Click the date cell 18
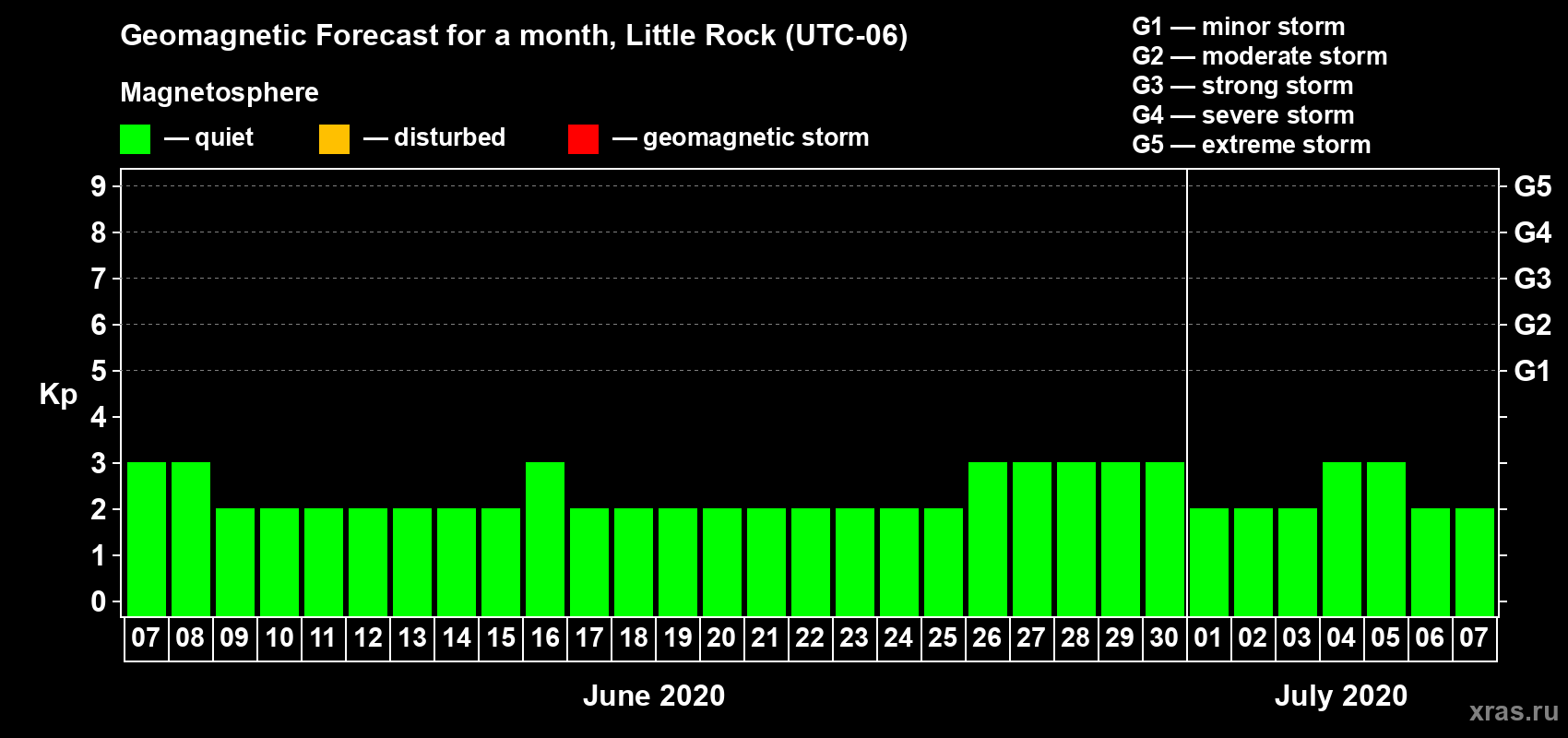The height and width of the screenshot is (738, 1568). 634,638
